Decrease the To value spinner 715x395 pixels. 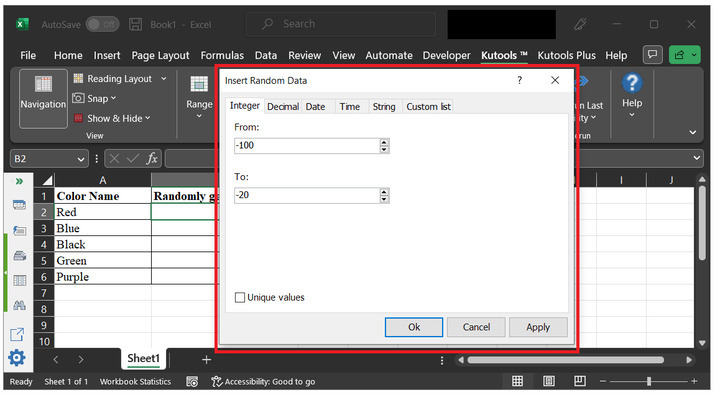click(384, 199)
